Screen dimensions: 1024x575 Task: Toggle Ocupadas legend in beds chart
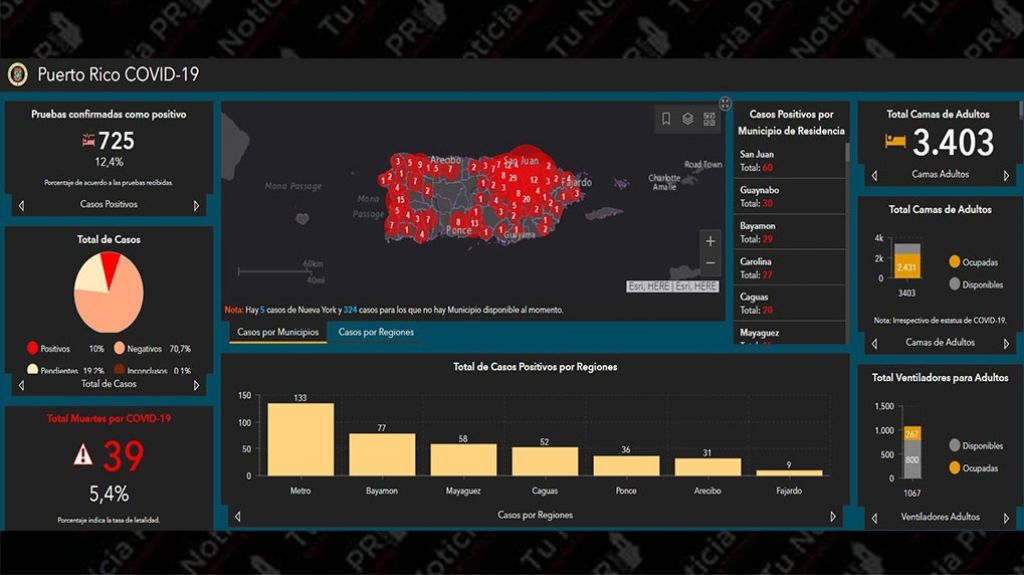[955, 262]
